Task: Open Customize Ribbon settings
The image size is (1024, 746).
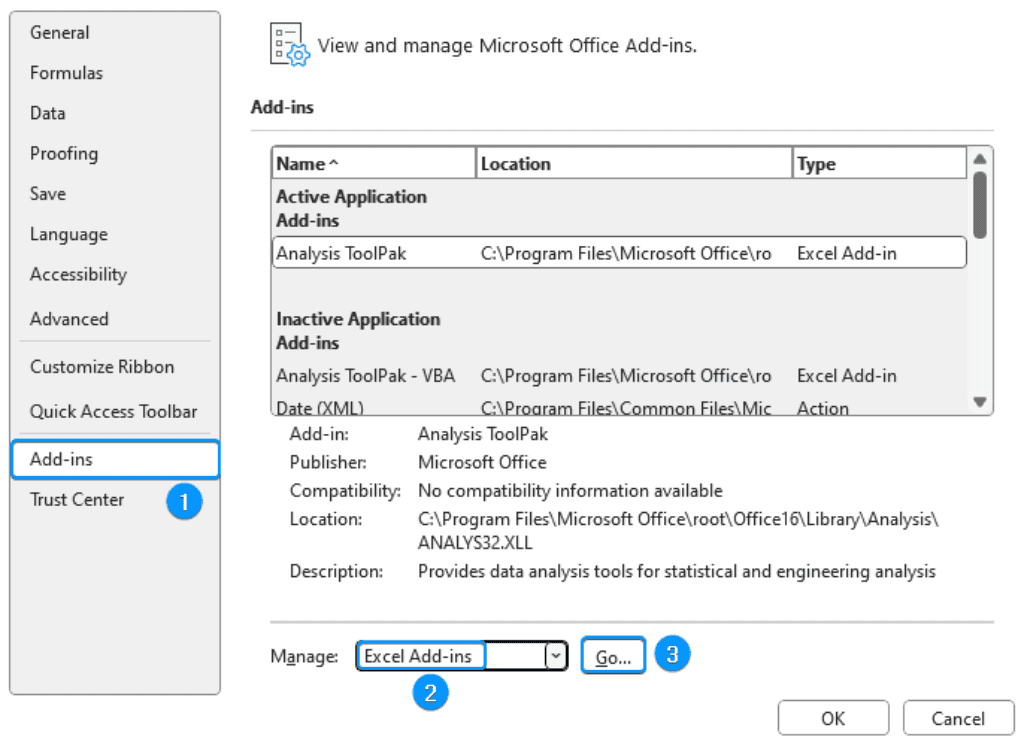Action: tap(102, 367)
